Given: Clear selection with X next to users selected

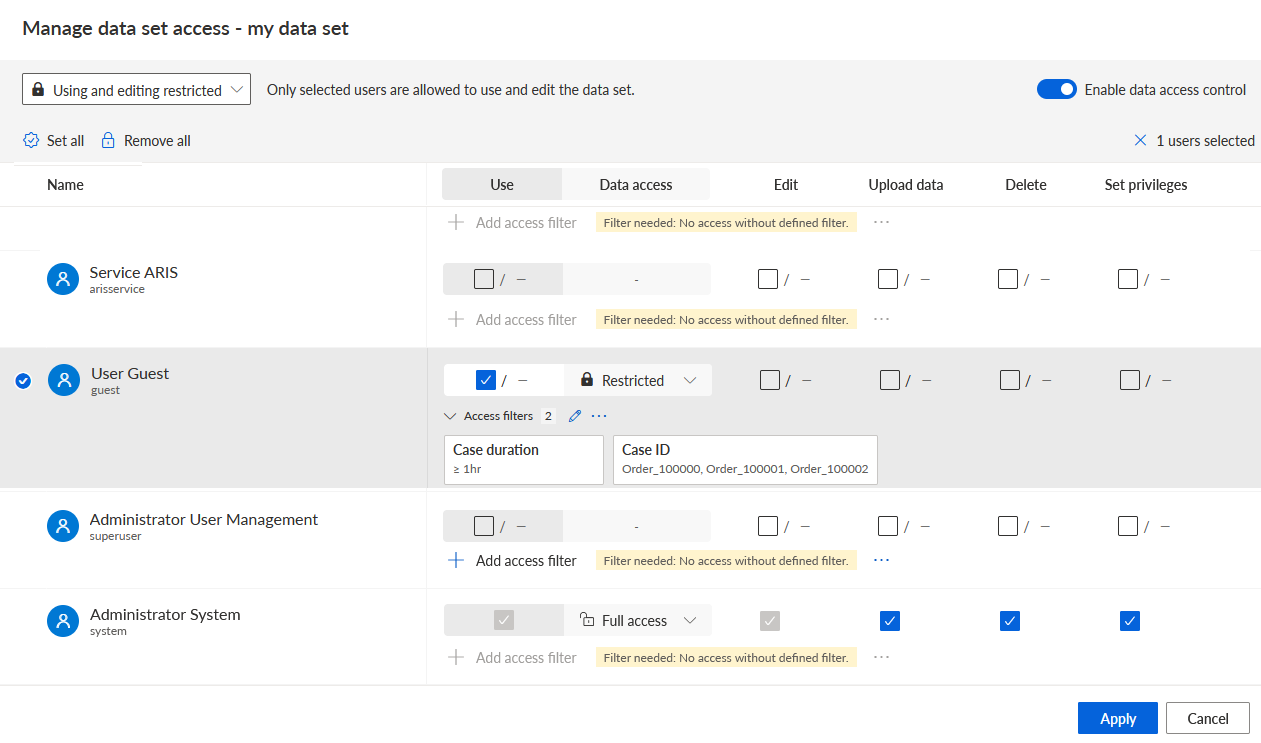Looking at the screenshot, I should coord(1140,140).
